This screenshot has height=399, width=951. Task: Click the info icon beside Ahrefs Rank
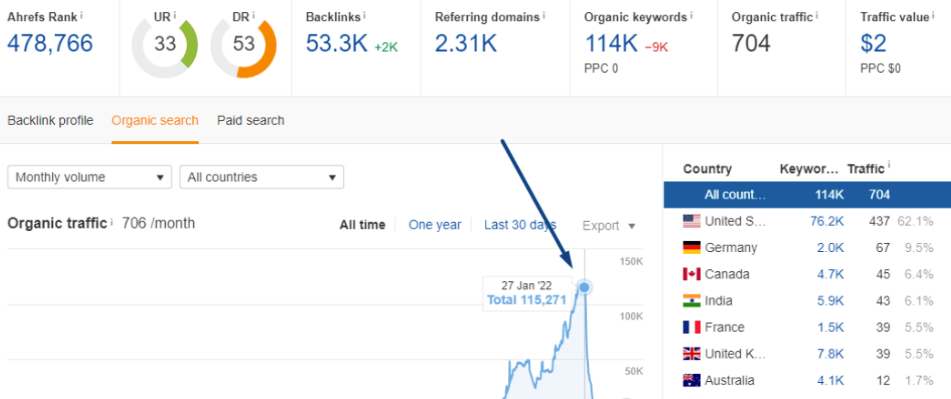(x=82, y=15)
